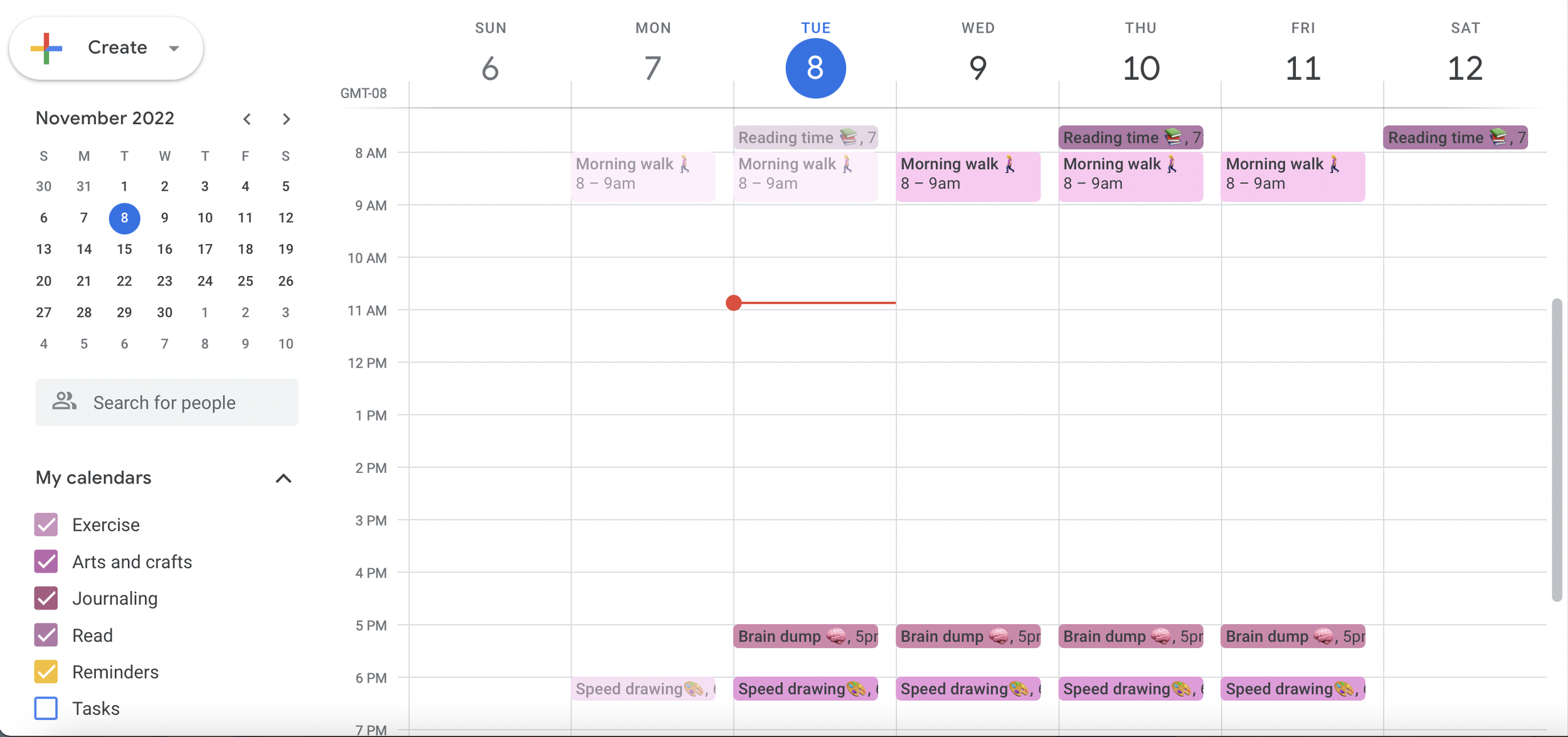Collapse the My calendars section
The width and height of the screenshot is (1568, 737).
click(284, 478)
